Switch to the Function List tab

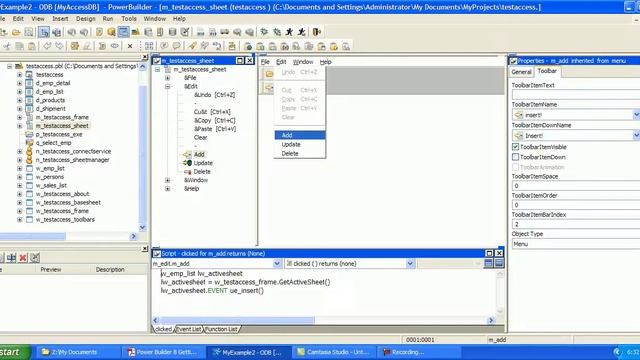pyautogui.click(x=221, y=329)
